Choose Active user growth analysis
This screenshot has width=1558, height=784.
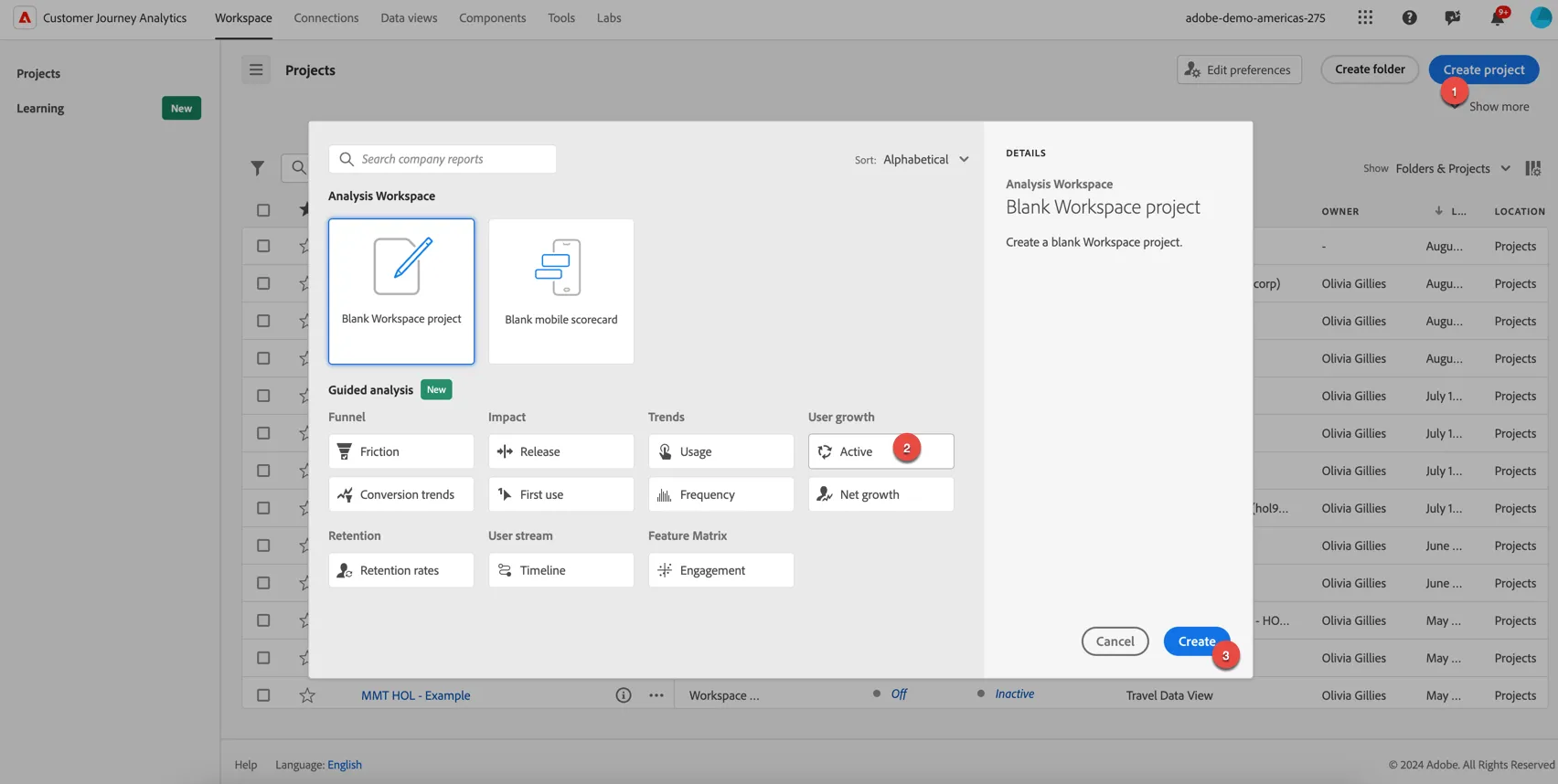click(x=881, y=451)
